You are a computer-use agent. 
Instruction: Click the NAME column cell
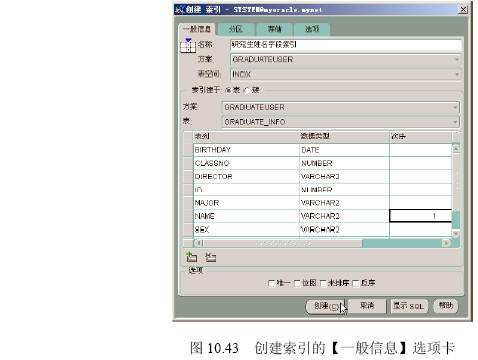(247, 216)
